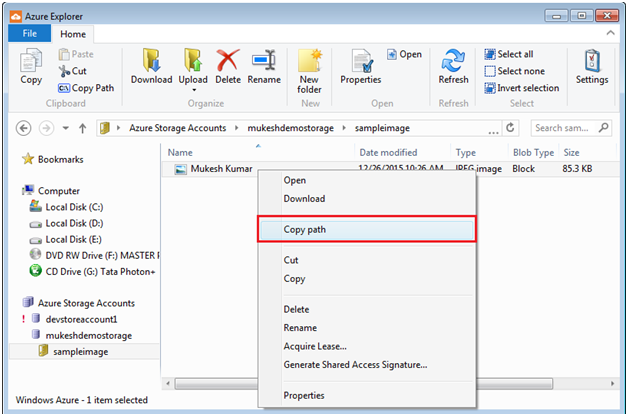628x416 pixels.
Task: Choose Open in the context menu
Action: (366, 180)
